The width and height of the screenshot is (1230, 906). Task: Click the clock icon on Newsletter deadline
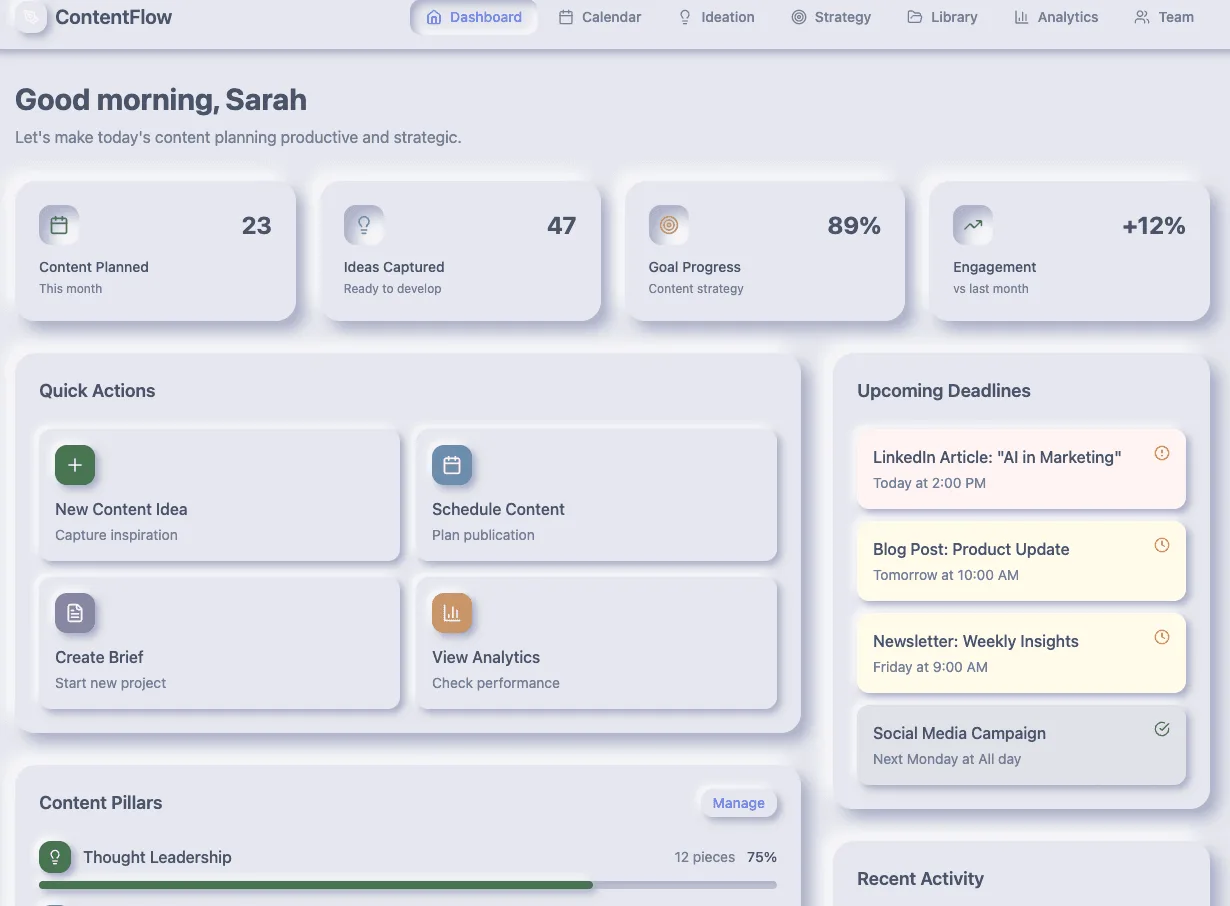1162,637
